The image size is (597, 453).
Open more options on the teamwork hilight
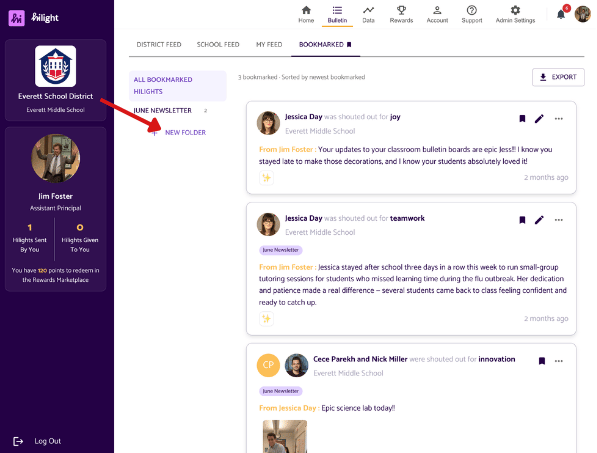point(559,220)
